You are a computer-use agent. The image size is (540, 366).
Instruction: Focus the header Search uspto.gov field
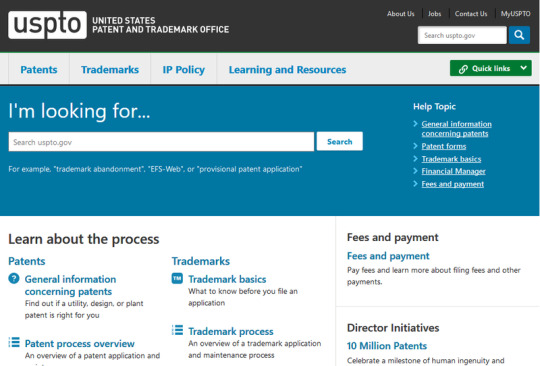(x=462, y=35)
